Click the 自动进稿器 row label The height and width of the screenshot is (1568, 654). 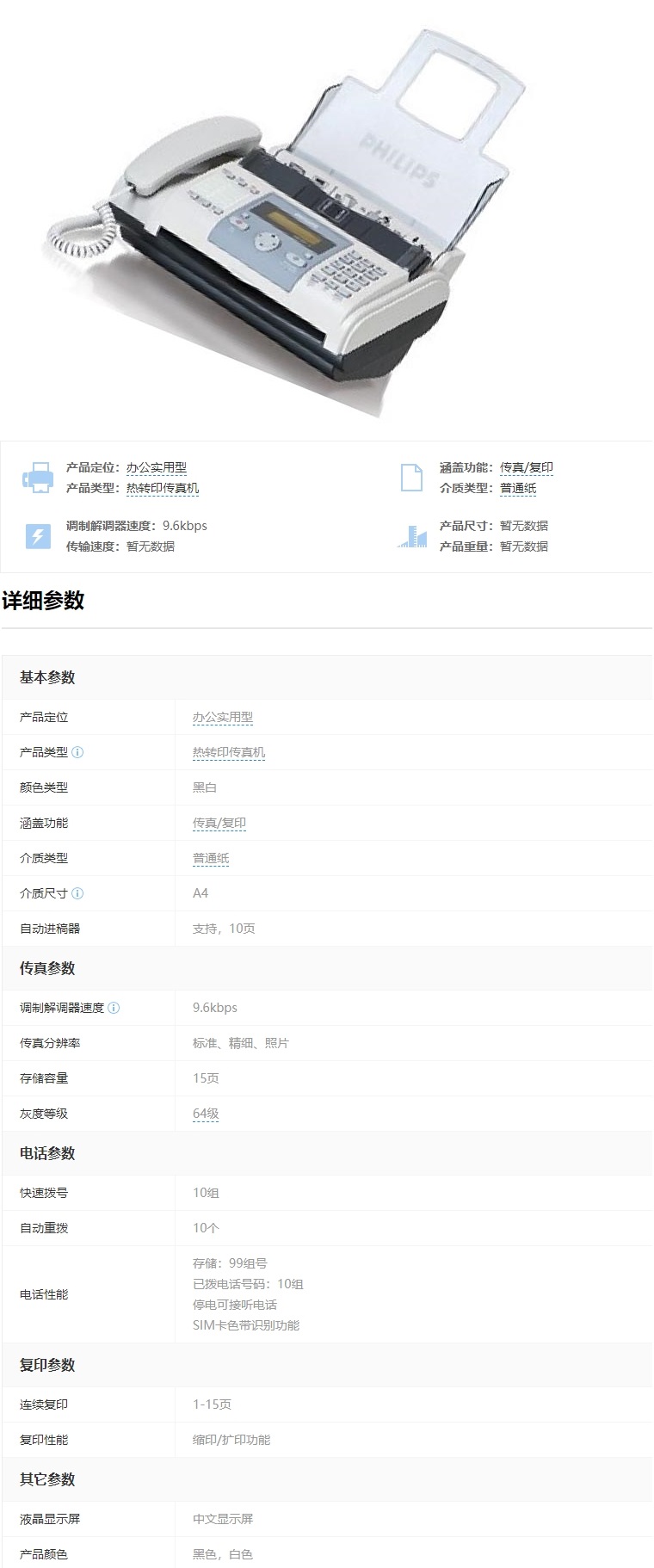[50, 929]
